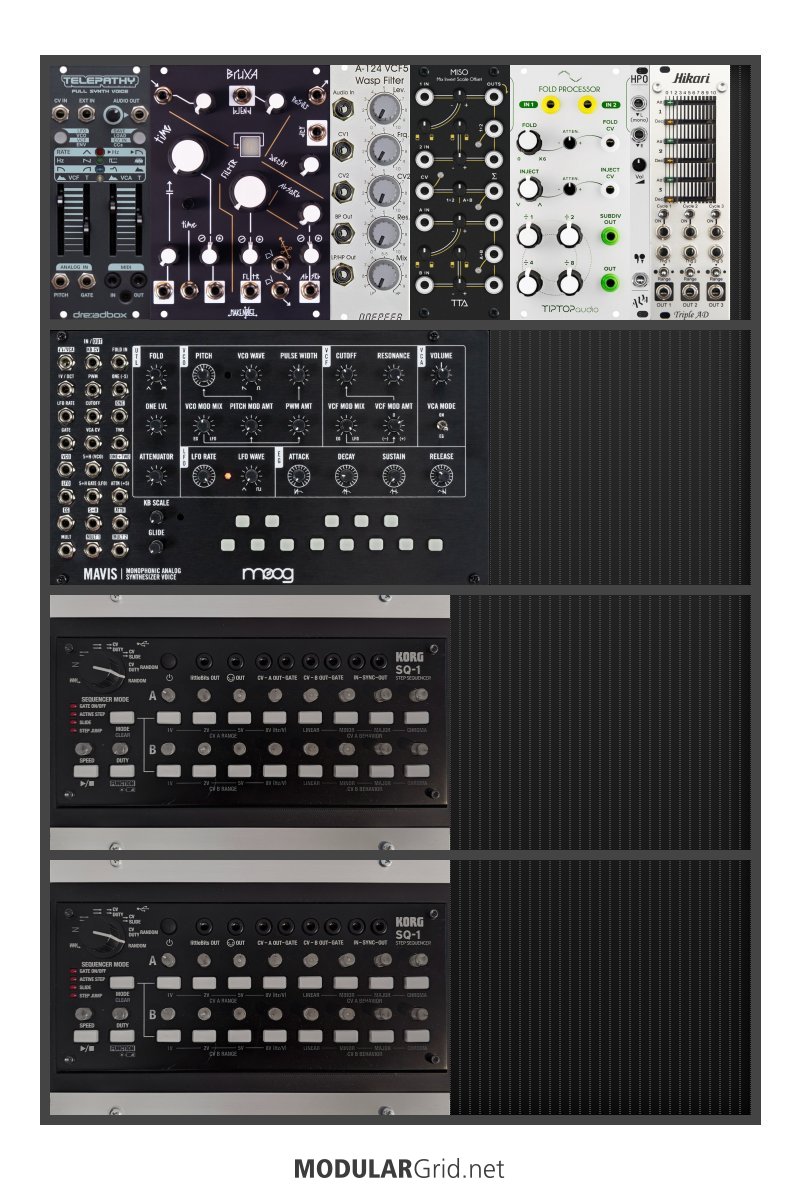Click the Hikari Triple AD OUT 1 jack
This screenshot has height=1190, width=800.
(x=663, y=291)
